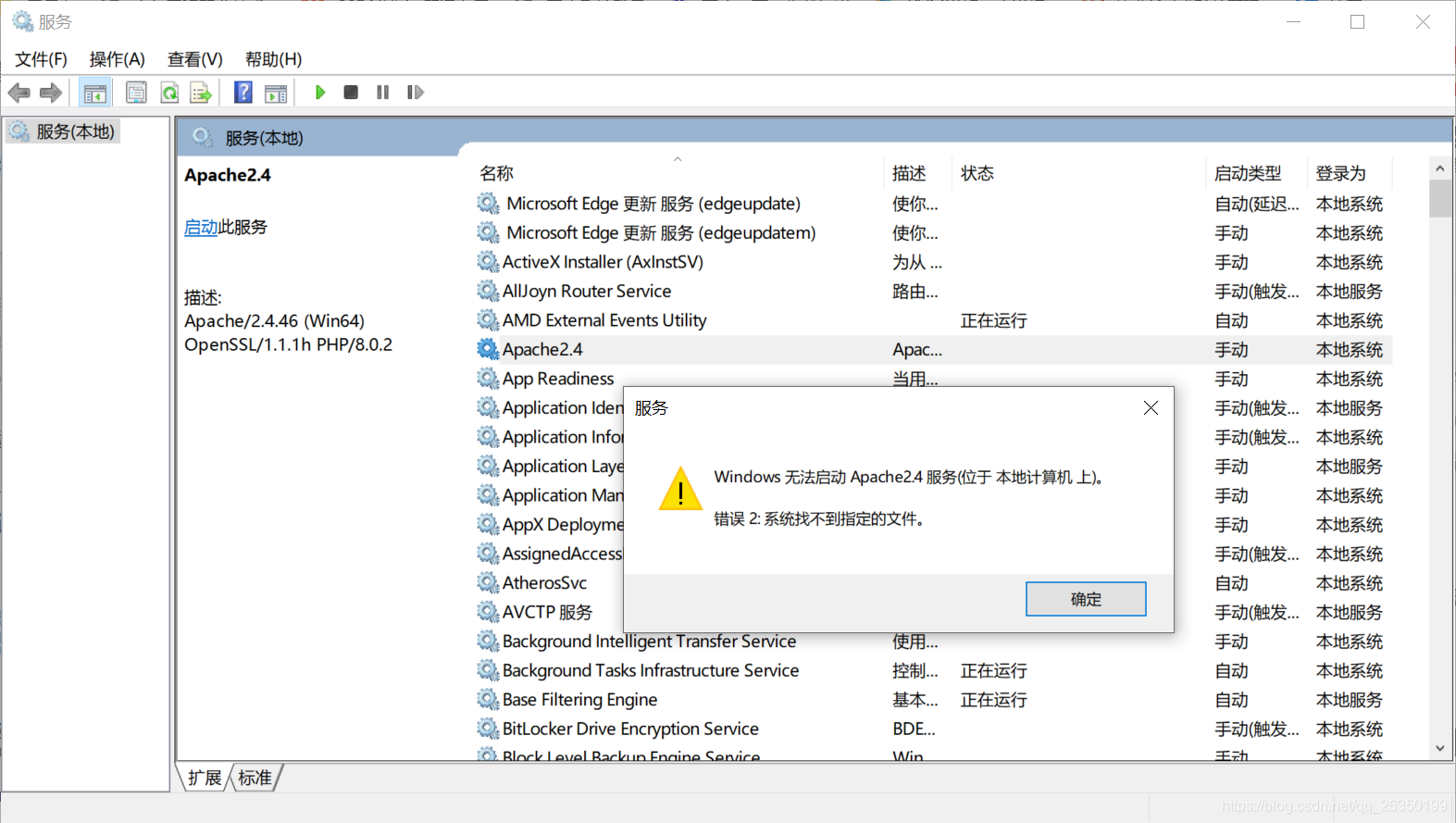The width and height of the screenshot is (1456, 823).
Task: Select AVCTP 服务 service name
Action: point(547,612)
